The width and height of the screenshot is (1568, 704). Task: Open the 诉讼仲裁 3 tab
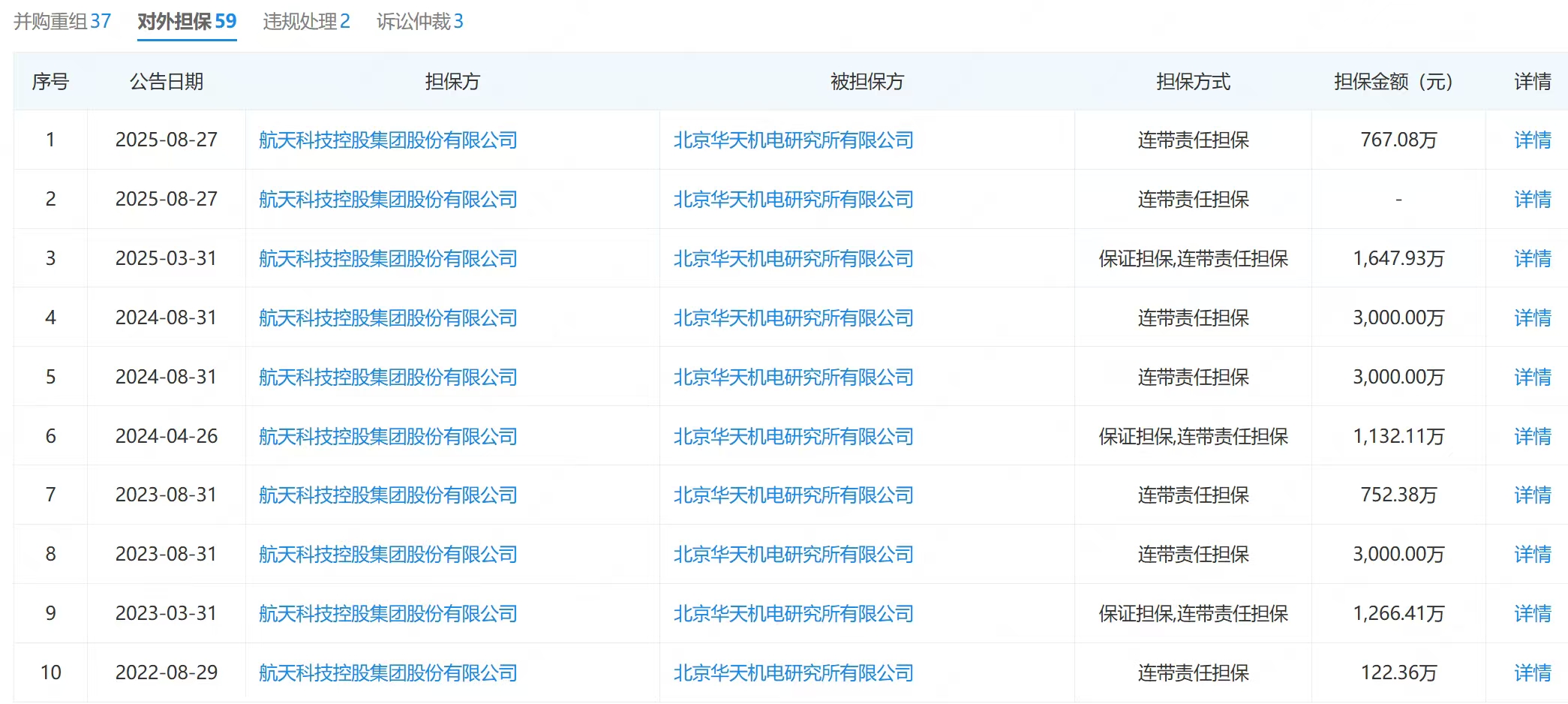pos(419,21)
